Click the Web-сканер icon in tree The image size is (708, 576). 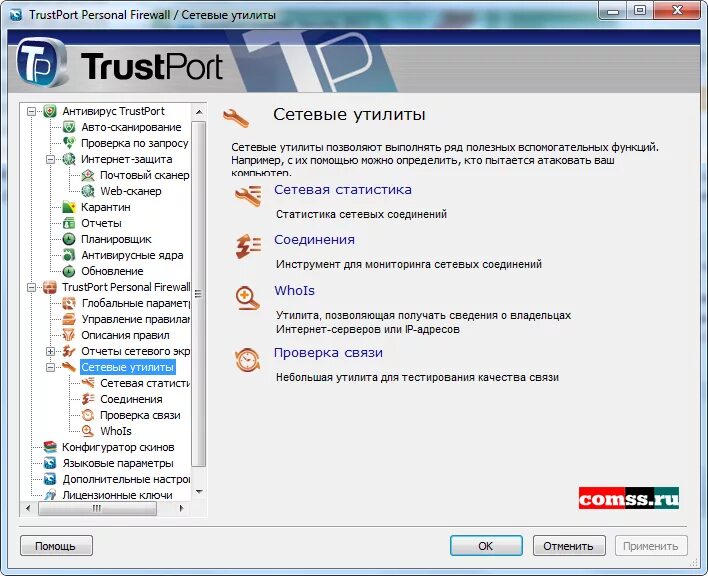click(88, 191)
